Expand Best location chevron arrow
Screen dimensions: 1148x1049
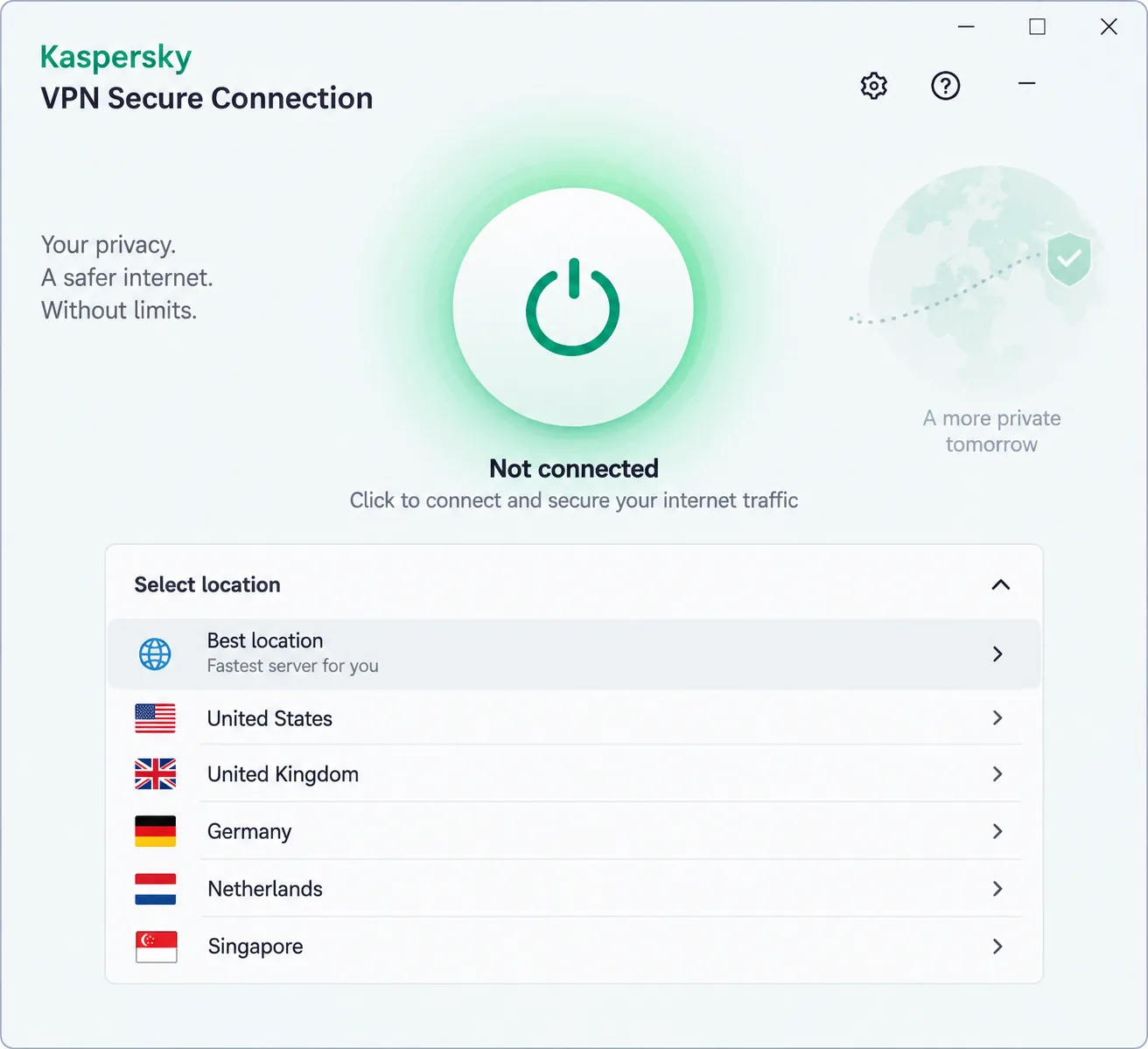click(x=997, y=654)
